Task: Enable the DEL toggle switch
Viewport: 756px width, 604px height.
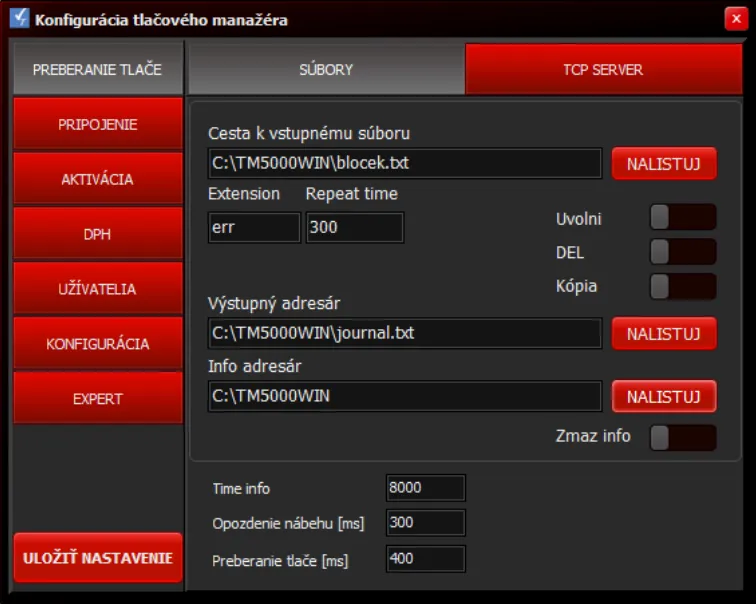Action: tap(683, 252)
